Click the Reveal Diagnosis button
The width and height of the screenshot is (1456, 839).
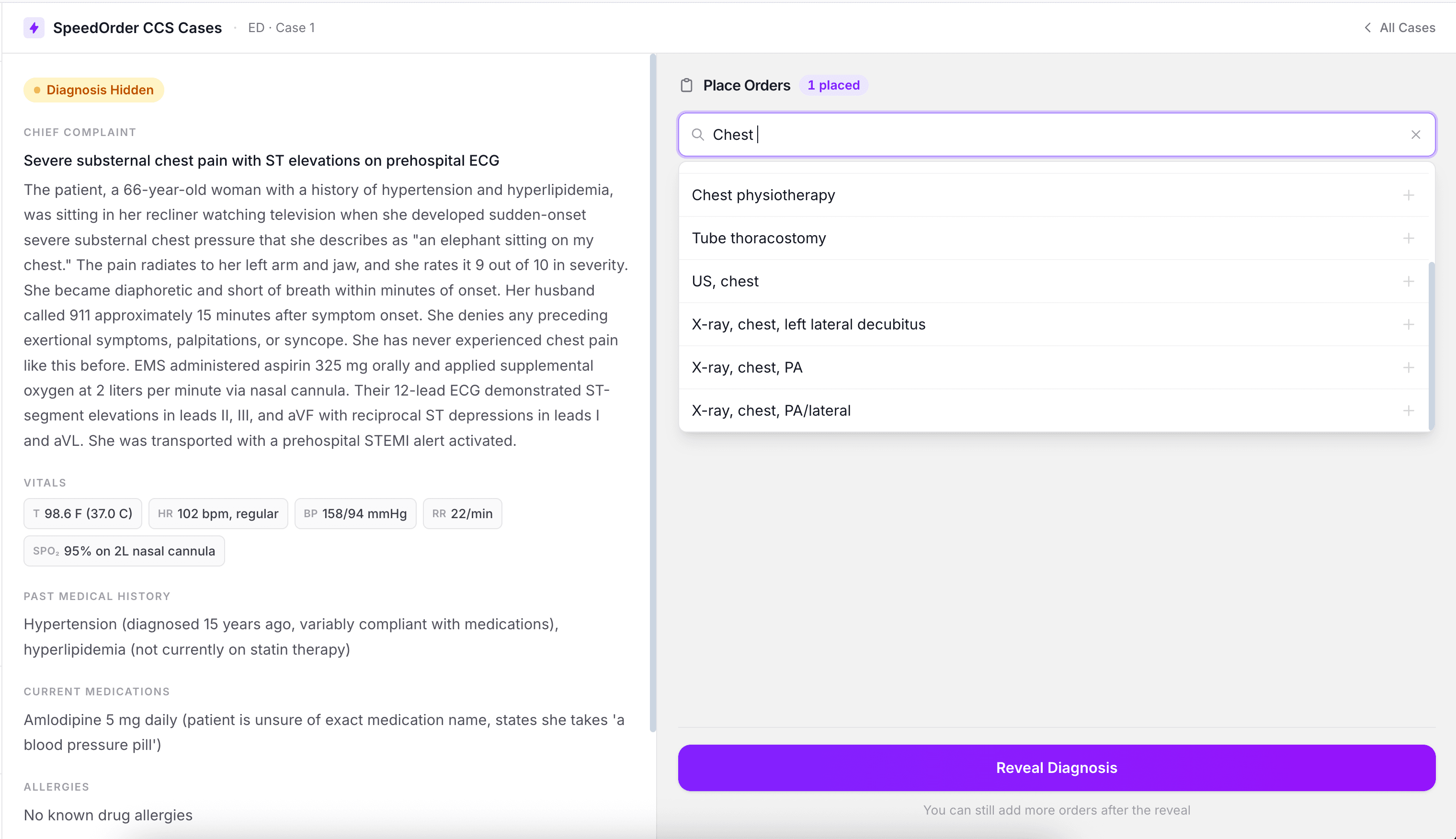(1057, 768)
